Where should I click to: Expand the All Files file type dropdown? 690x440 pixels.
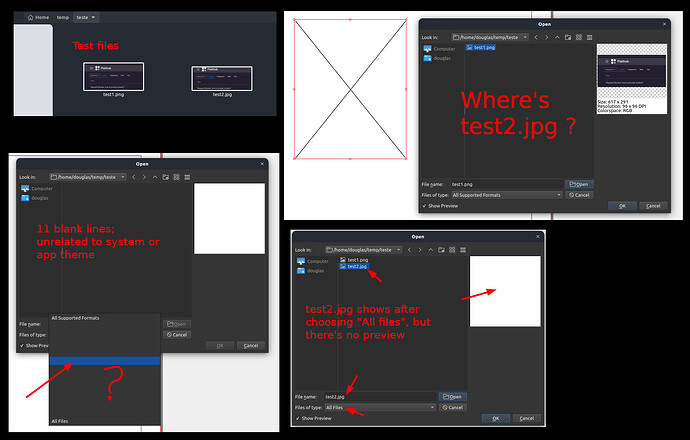click(380, 408)
